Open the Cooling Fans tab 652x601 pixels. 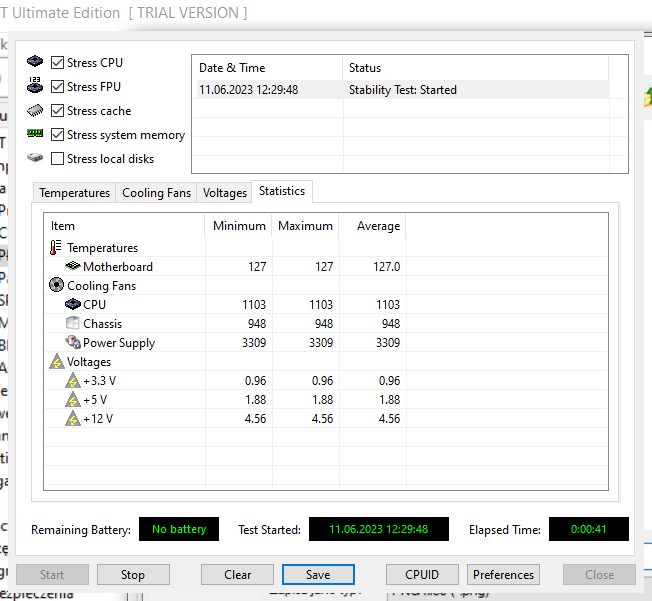pos(156,193)
